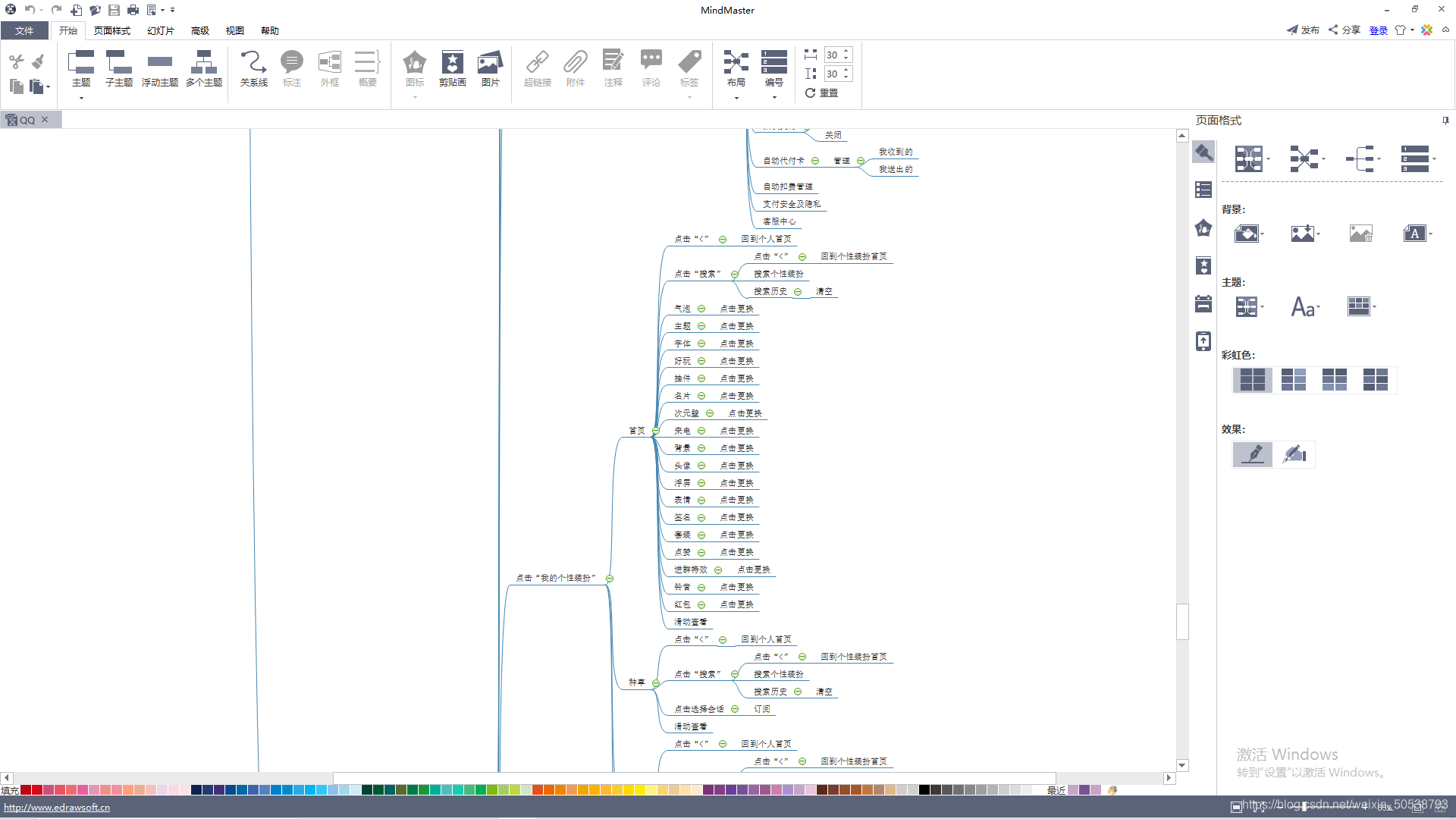The image size is (1456, 819).
Task: Collapse the 气泡 branch
Action: tap(701, 309)
